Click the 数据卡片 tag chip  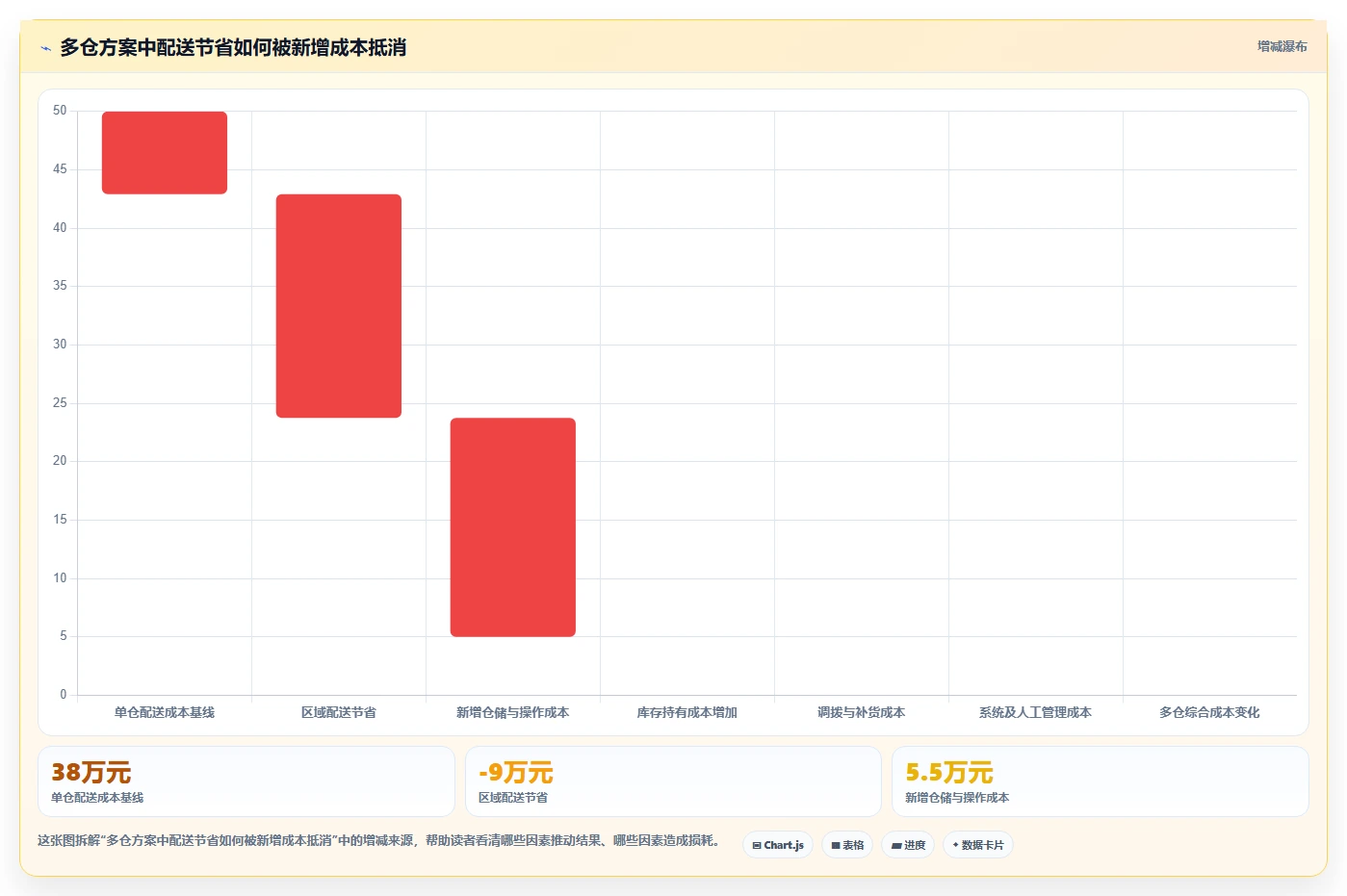978,845
